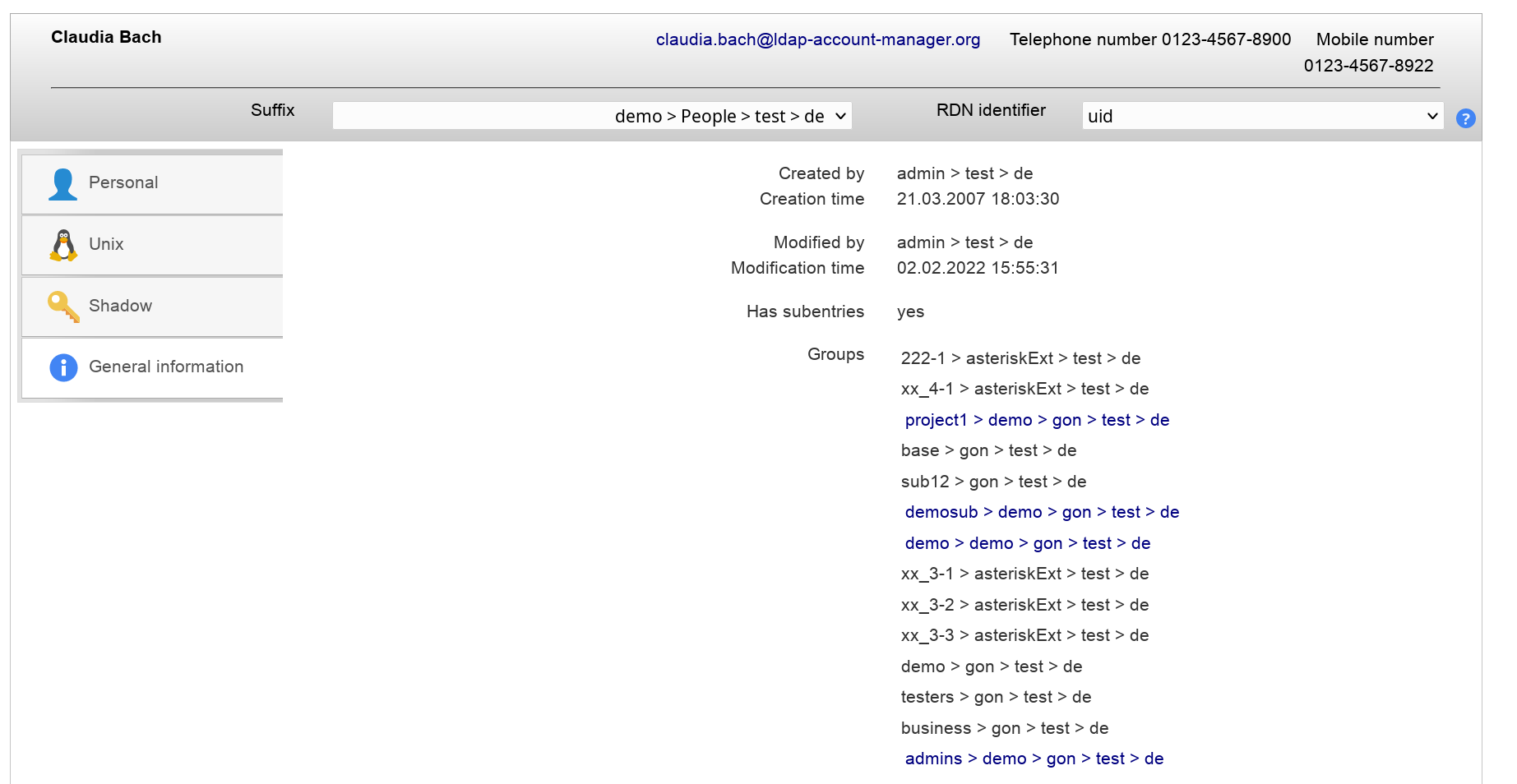The height and width of the screenshot is (784, 1517).
Task: Expand the Suffix dropdown
Action: click(x=592, y=116)
